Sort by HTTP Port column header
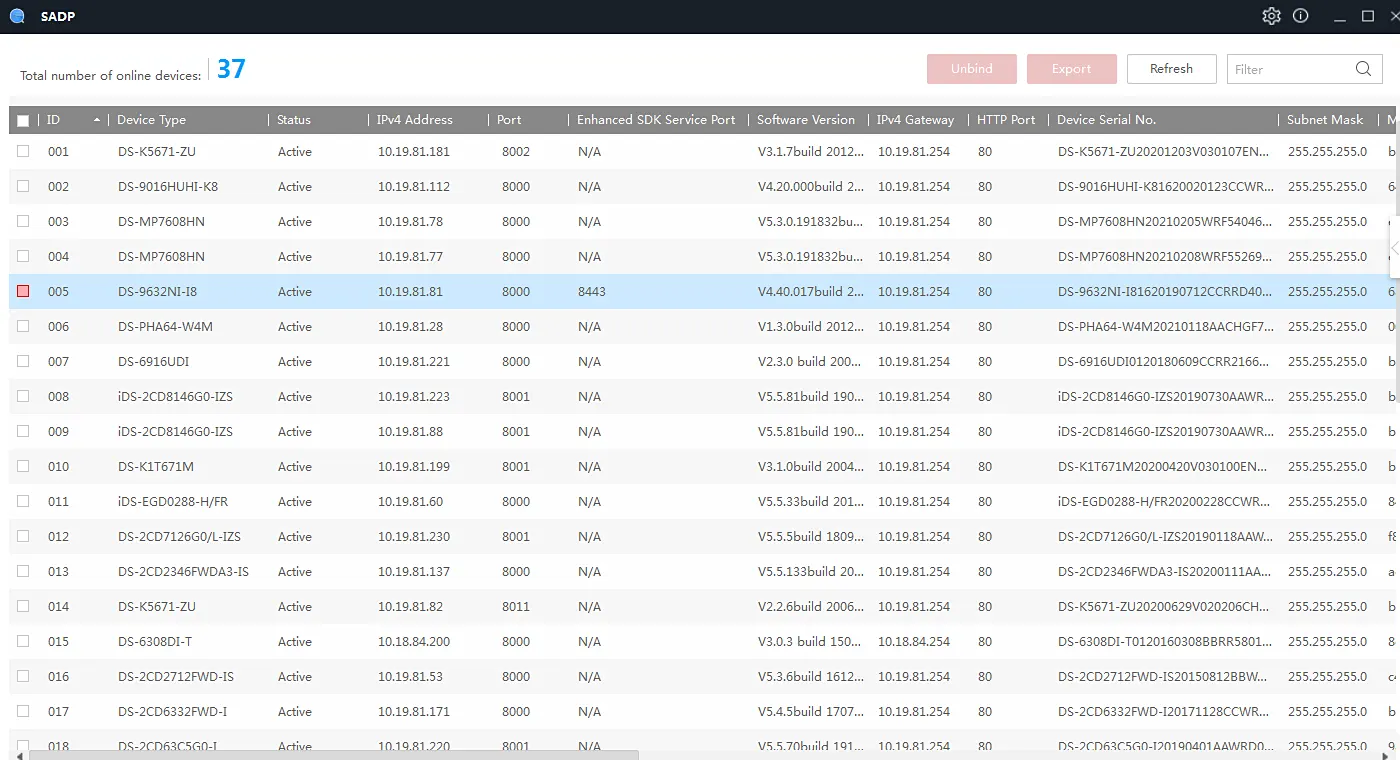The height and width of the screenshot is (760, 1400). coord(1006,120)
